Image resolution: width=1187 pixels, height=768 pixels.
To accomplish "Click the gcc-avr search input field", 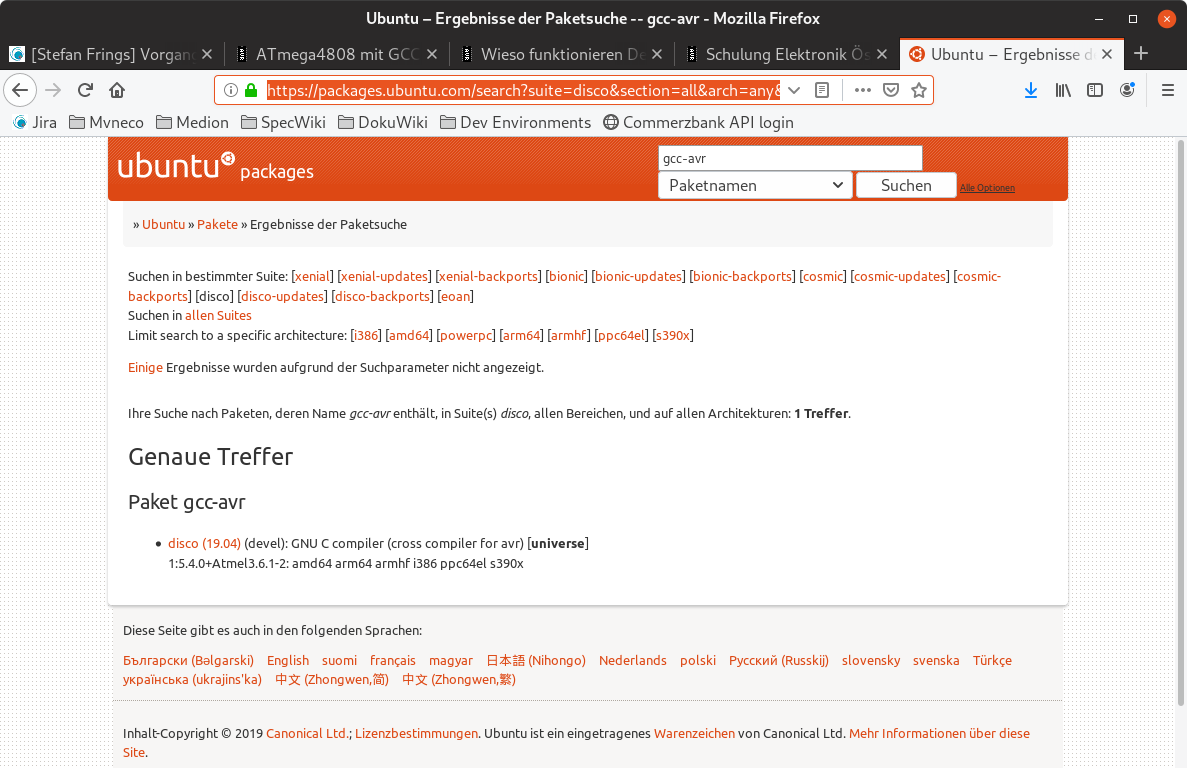I will click(x=790, y=158).
